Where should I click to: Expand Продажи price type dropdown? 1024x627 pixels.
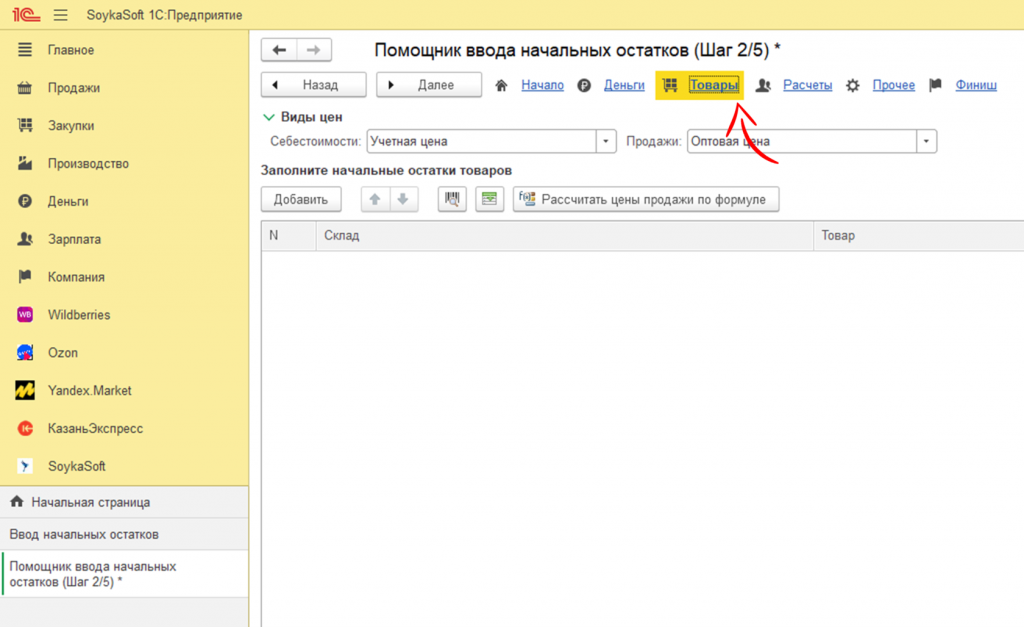[x=927, y=142]
